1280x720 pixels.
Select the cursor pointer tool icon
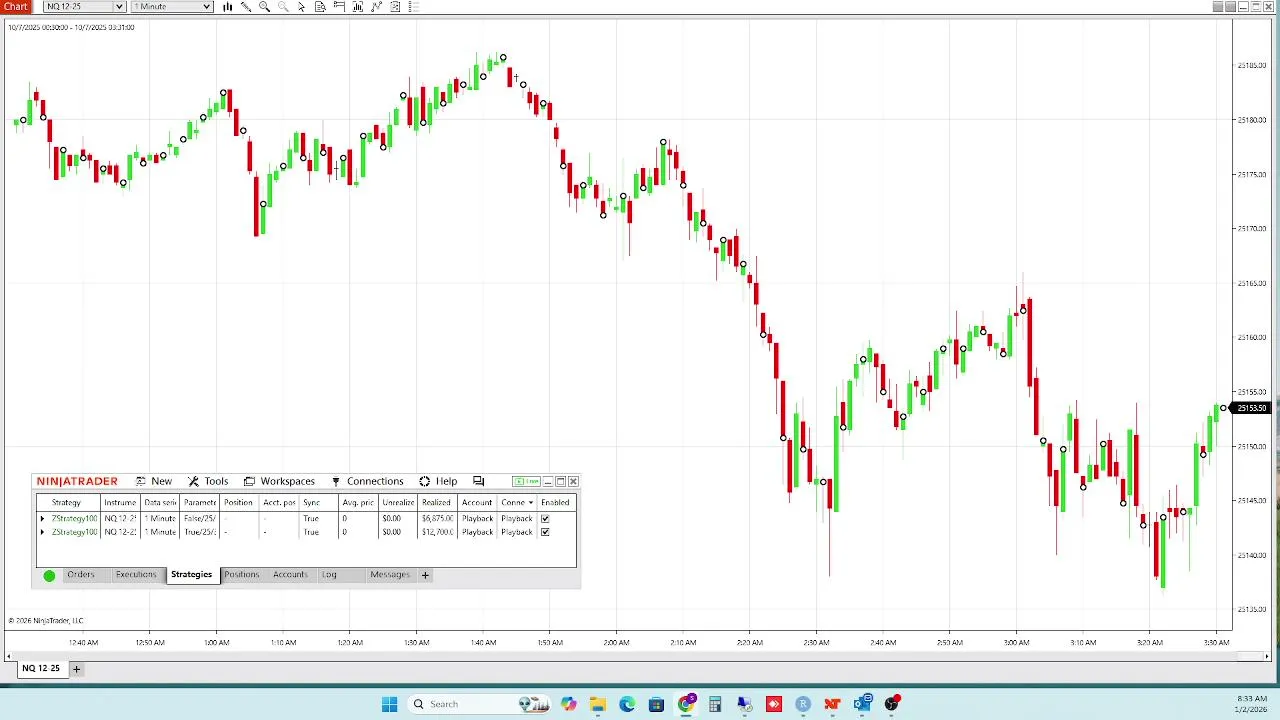tap(302, 7)
